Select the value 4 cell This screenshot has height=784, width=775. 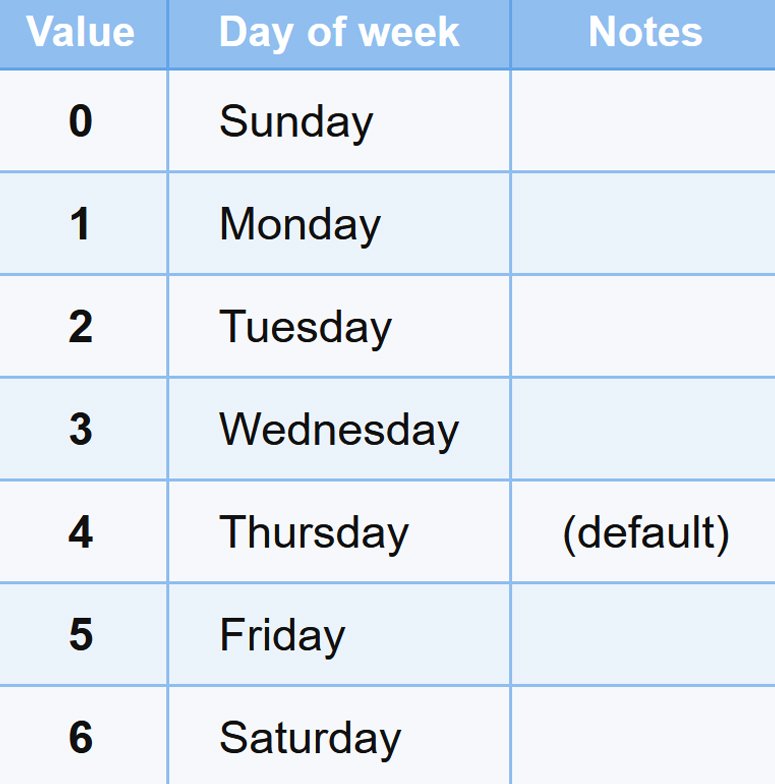(x=81, y=532)
